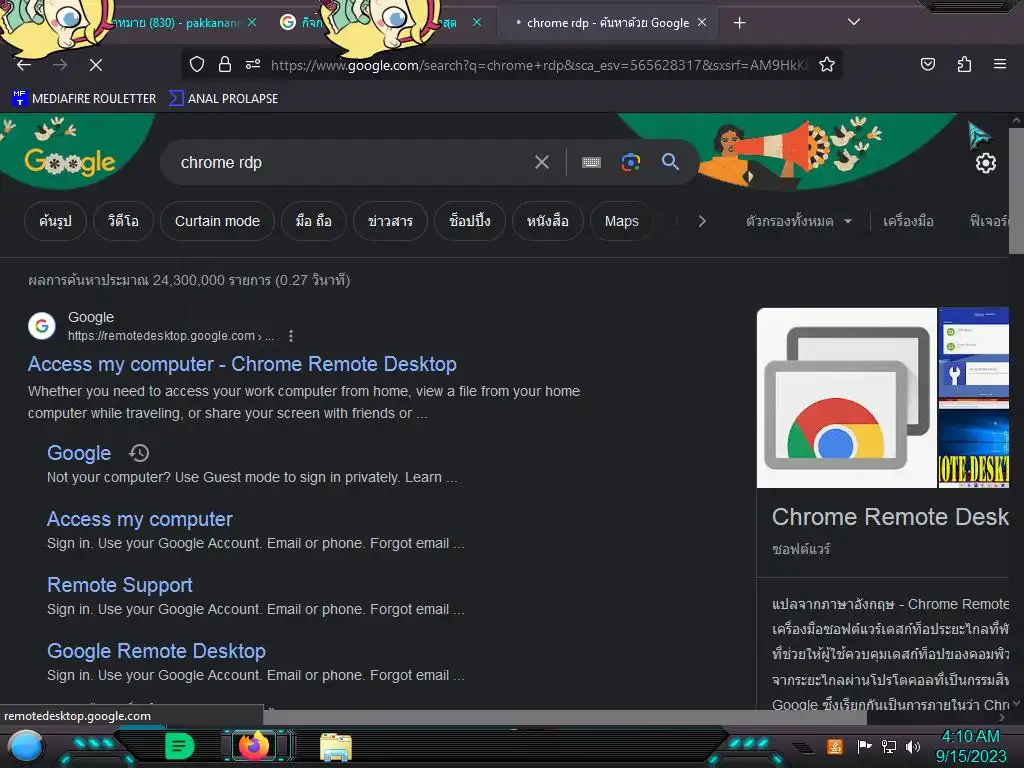Open Google quick settings gear
Screen dimensions: 1024x768
985,163
